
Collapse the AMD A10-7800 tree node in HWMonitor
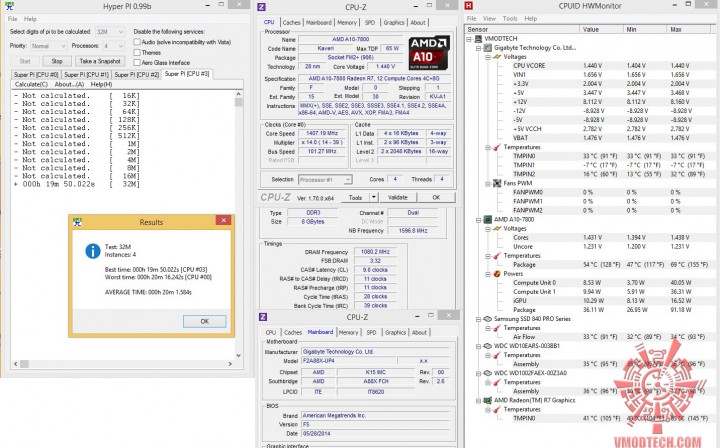point(478,220)
